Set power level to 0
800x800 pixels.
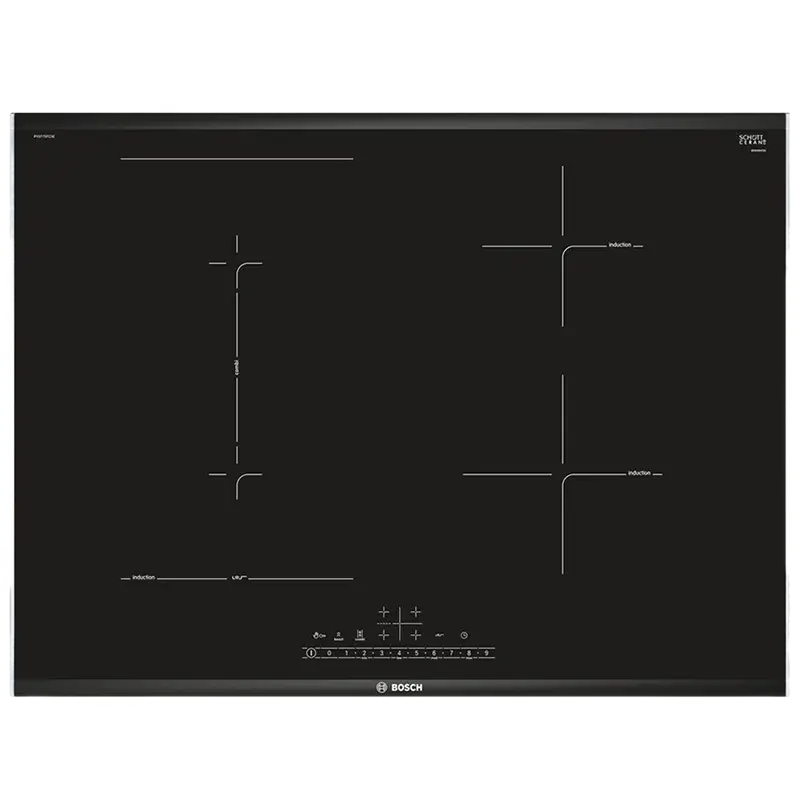[x=329, y=653]
